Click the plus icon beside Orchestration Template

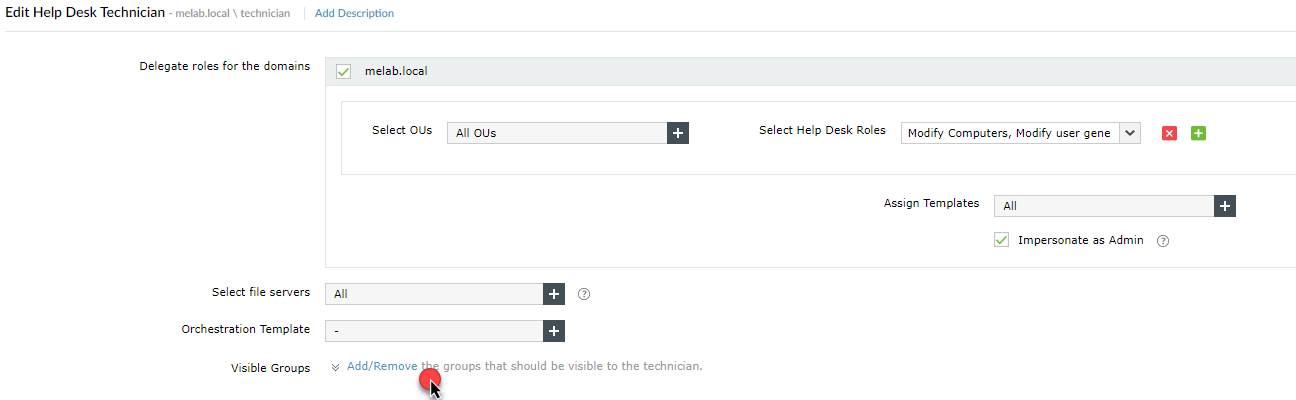pos(554,330)
